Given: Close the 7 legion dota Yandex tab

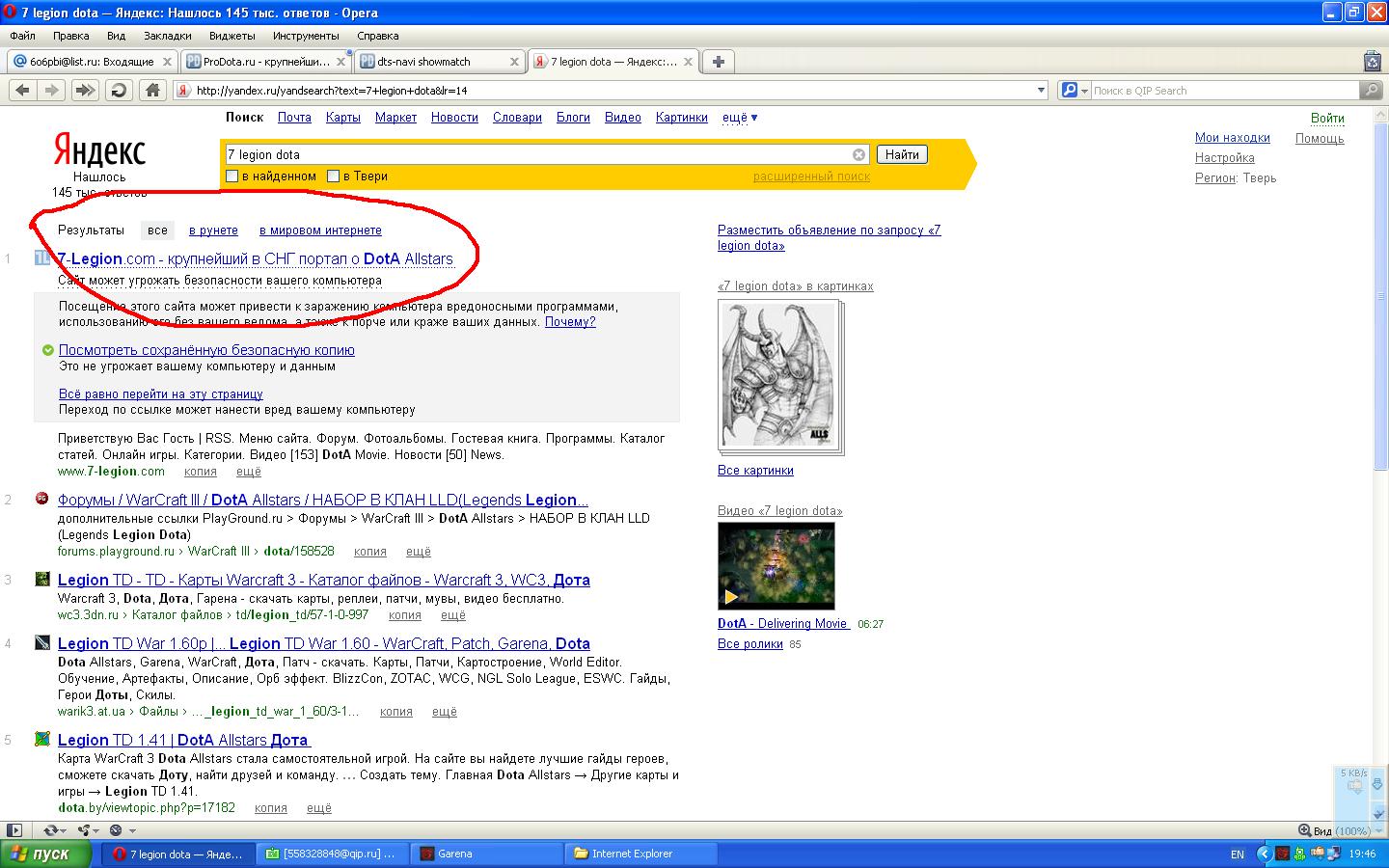Looking at the screenshot, I should coord(688,62).
